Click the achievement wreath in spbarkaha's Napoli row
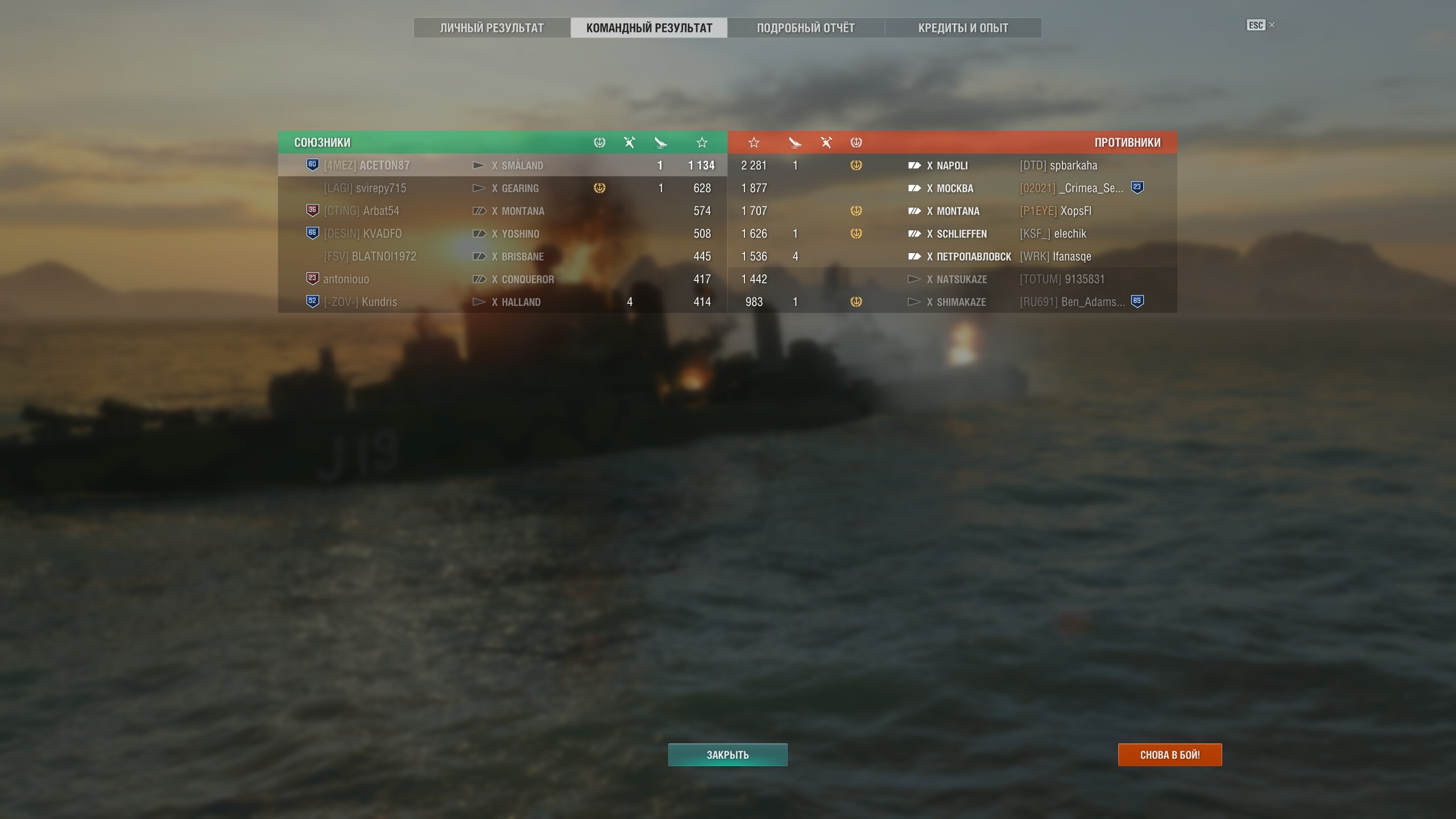 [x=857, y=165]
